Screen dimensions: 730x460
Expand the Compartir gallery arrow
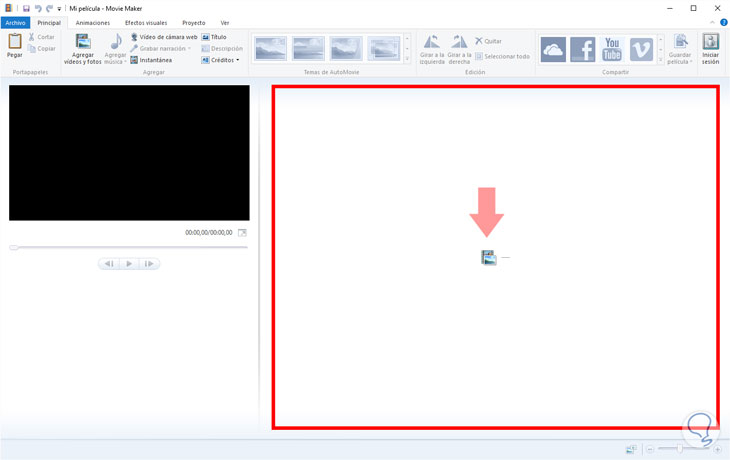pos(661,60)
